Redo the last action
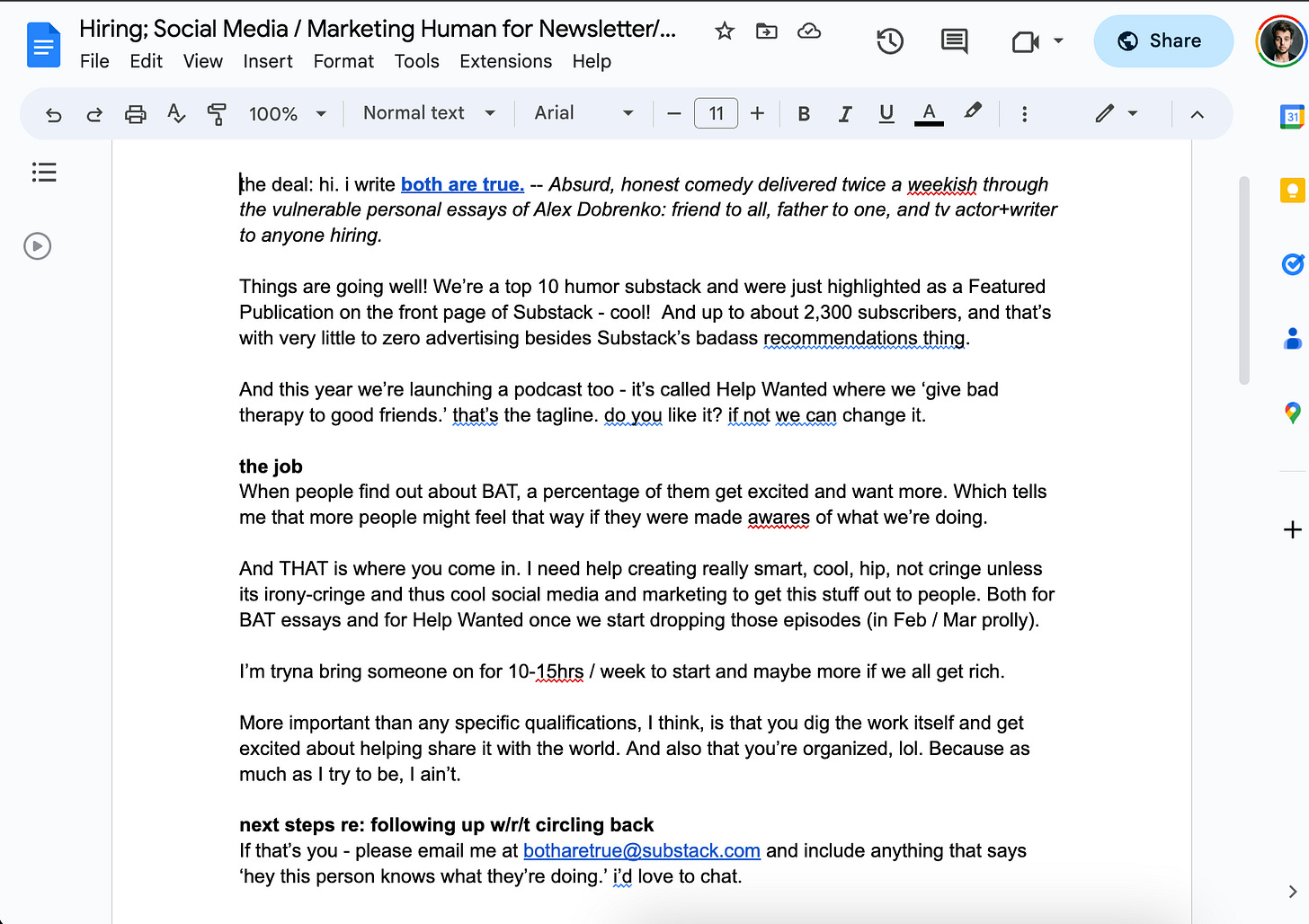 click(94, 114)
